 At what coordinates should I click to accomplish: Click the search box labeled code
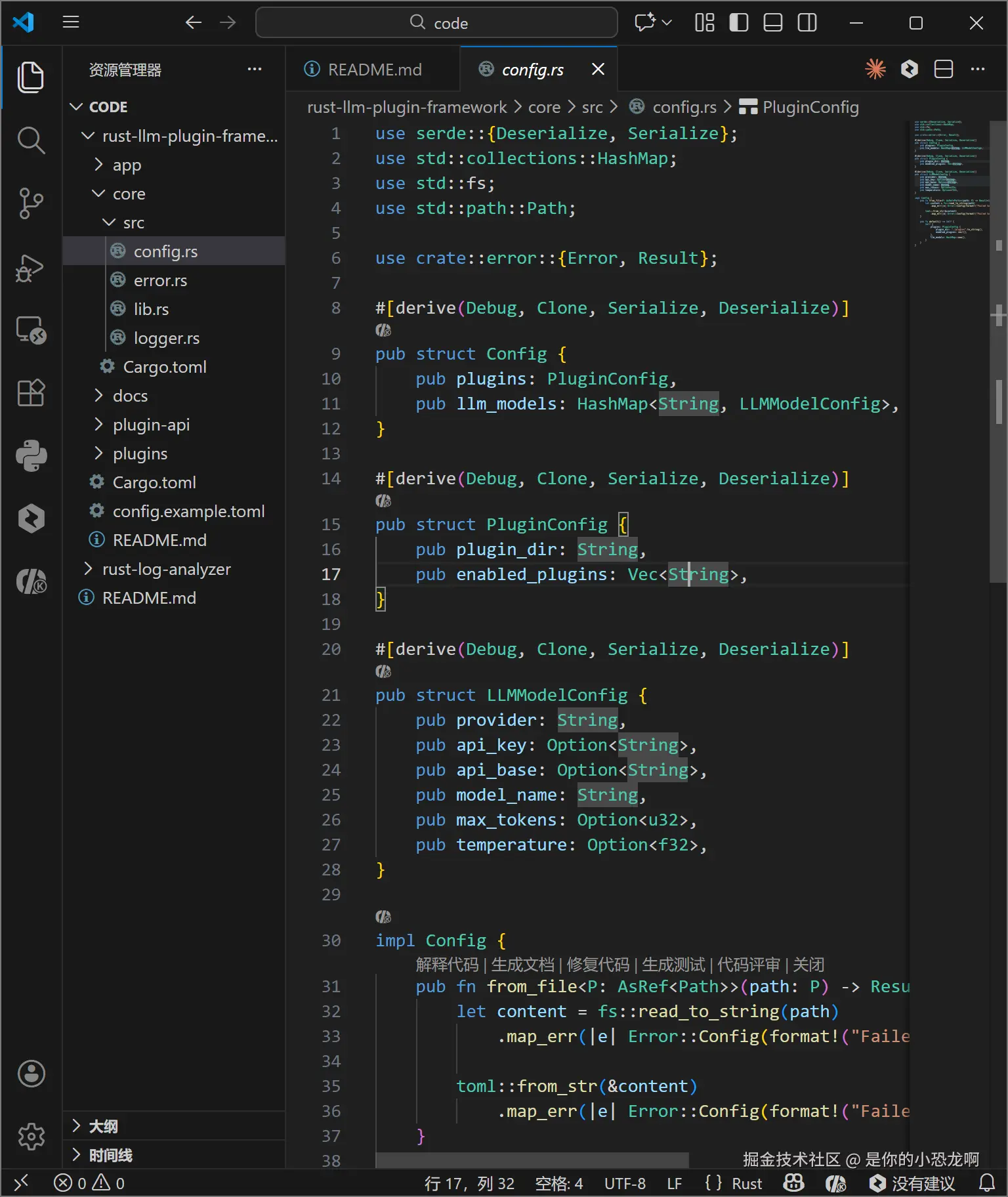436,23
